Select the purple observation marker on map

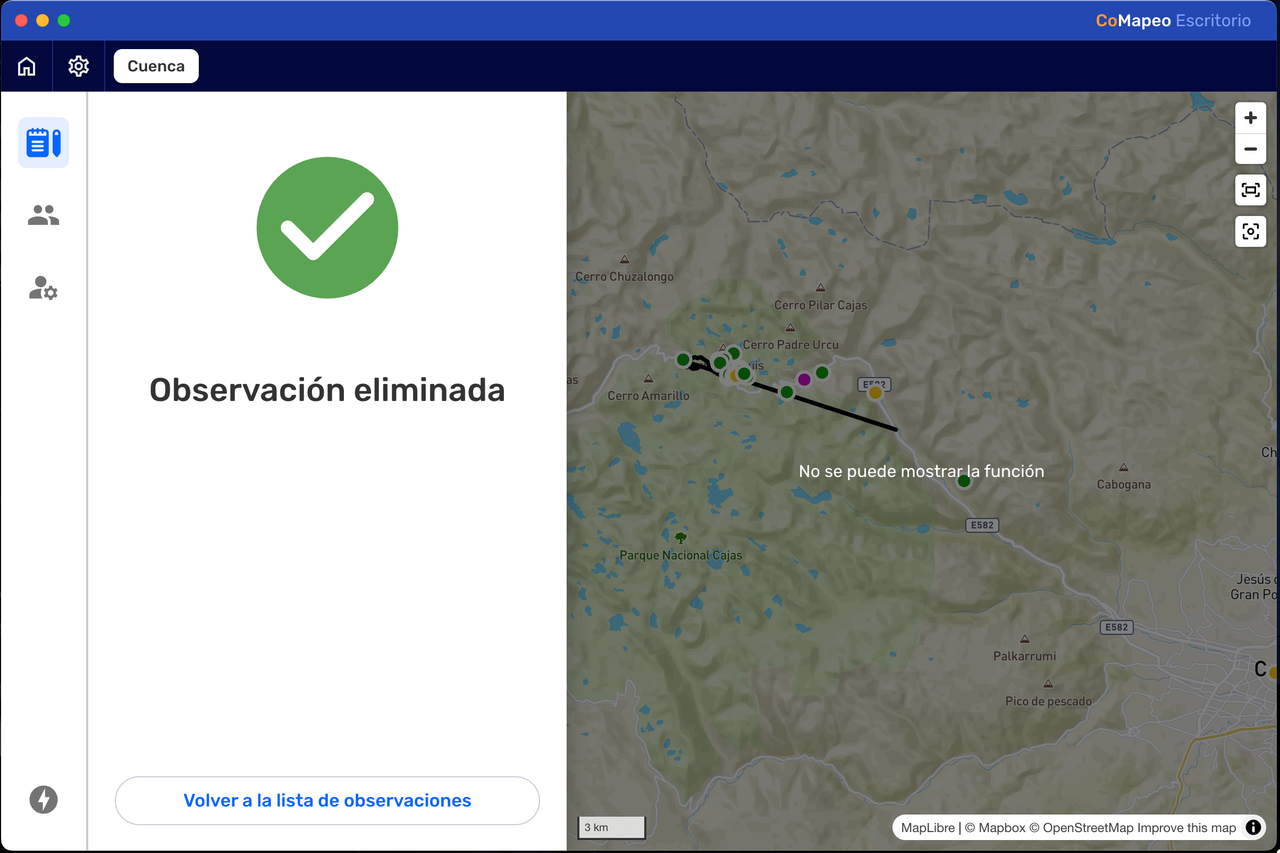804,379
